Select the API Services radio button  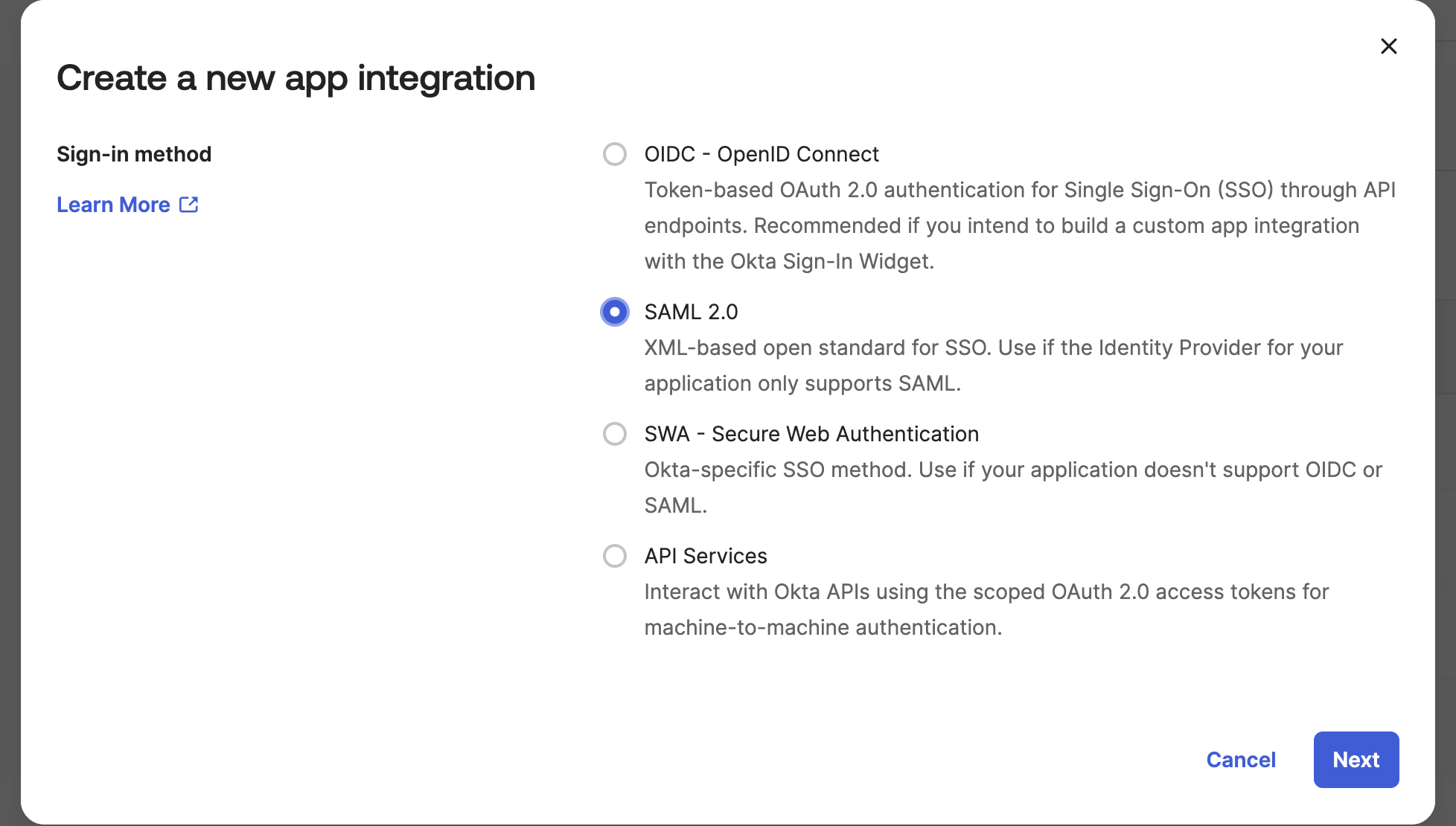tap(615, 556)
